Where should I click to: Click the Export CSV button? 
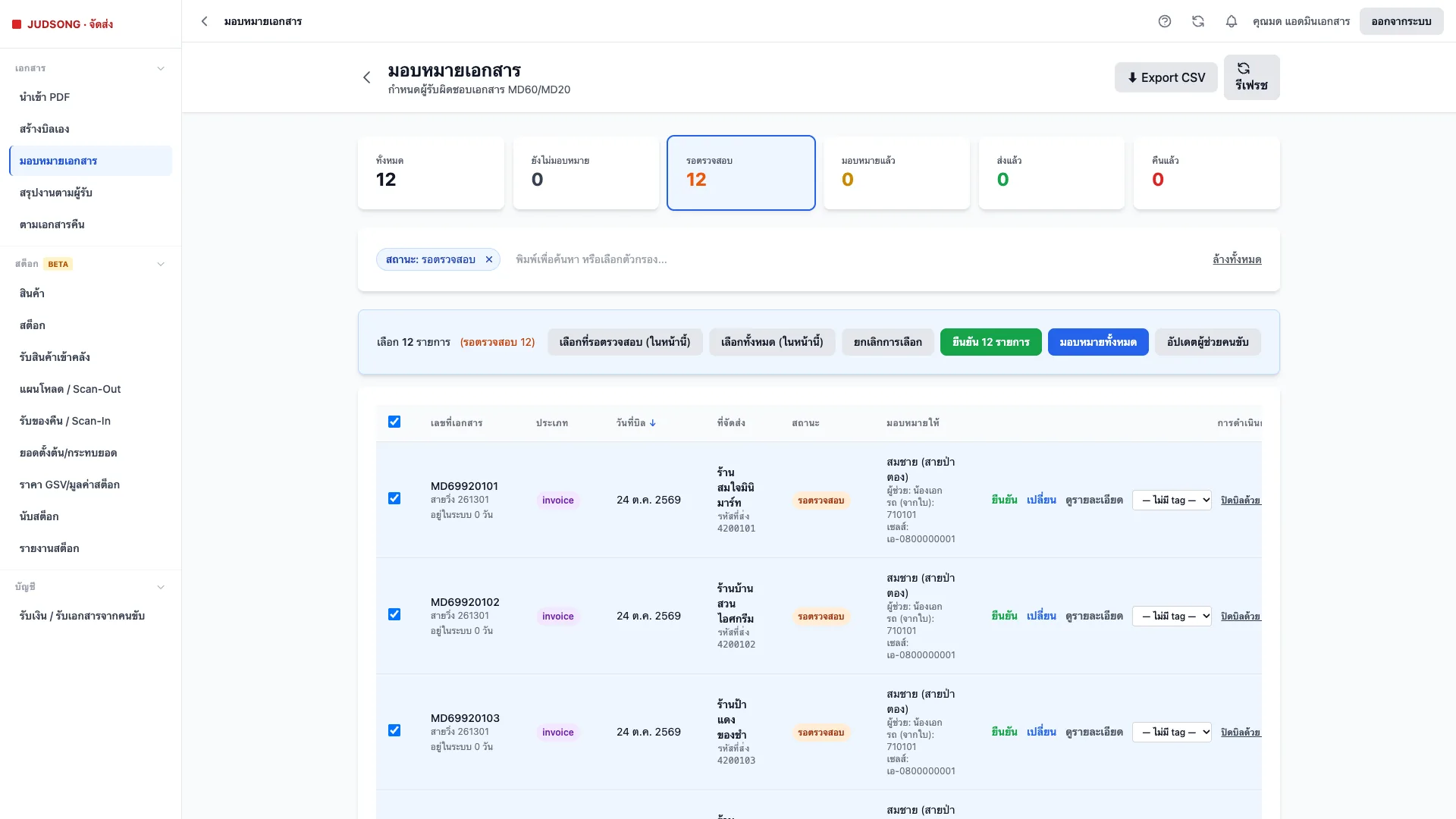pos(1166,77)
